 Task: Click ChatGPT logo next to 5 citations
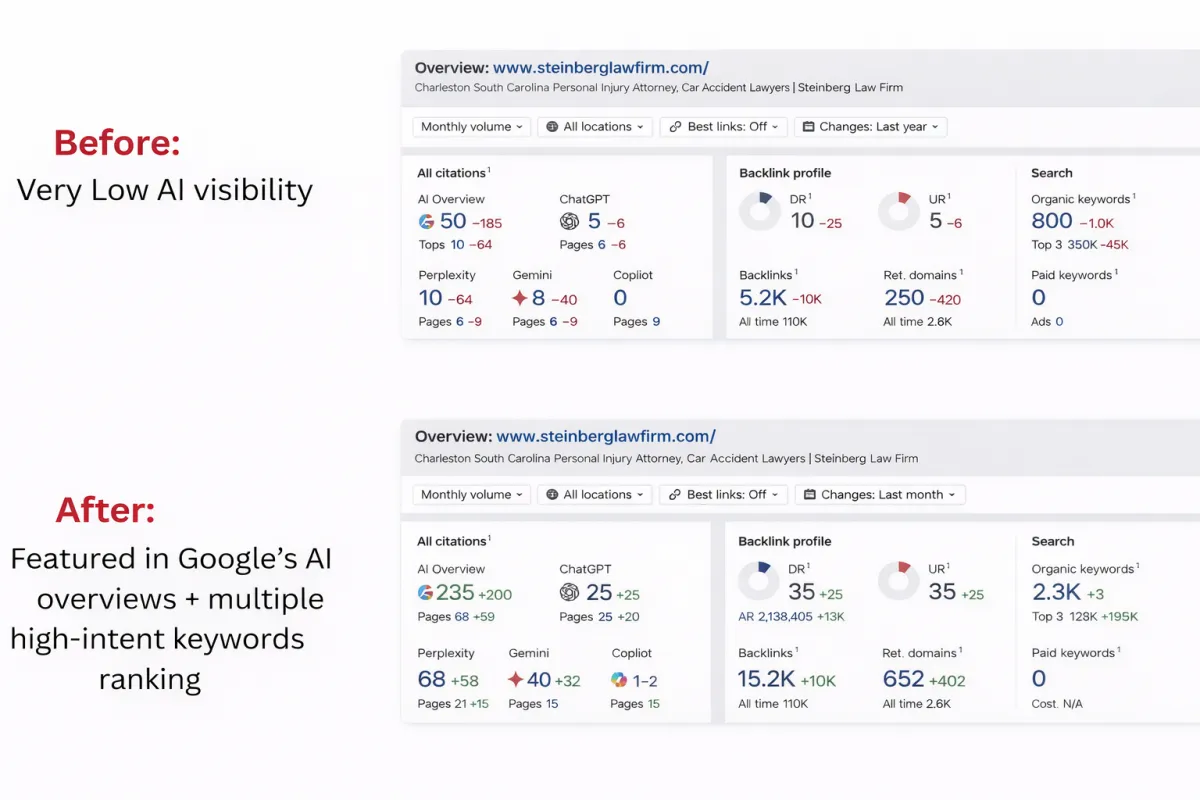click(569, 222)
